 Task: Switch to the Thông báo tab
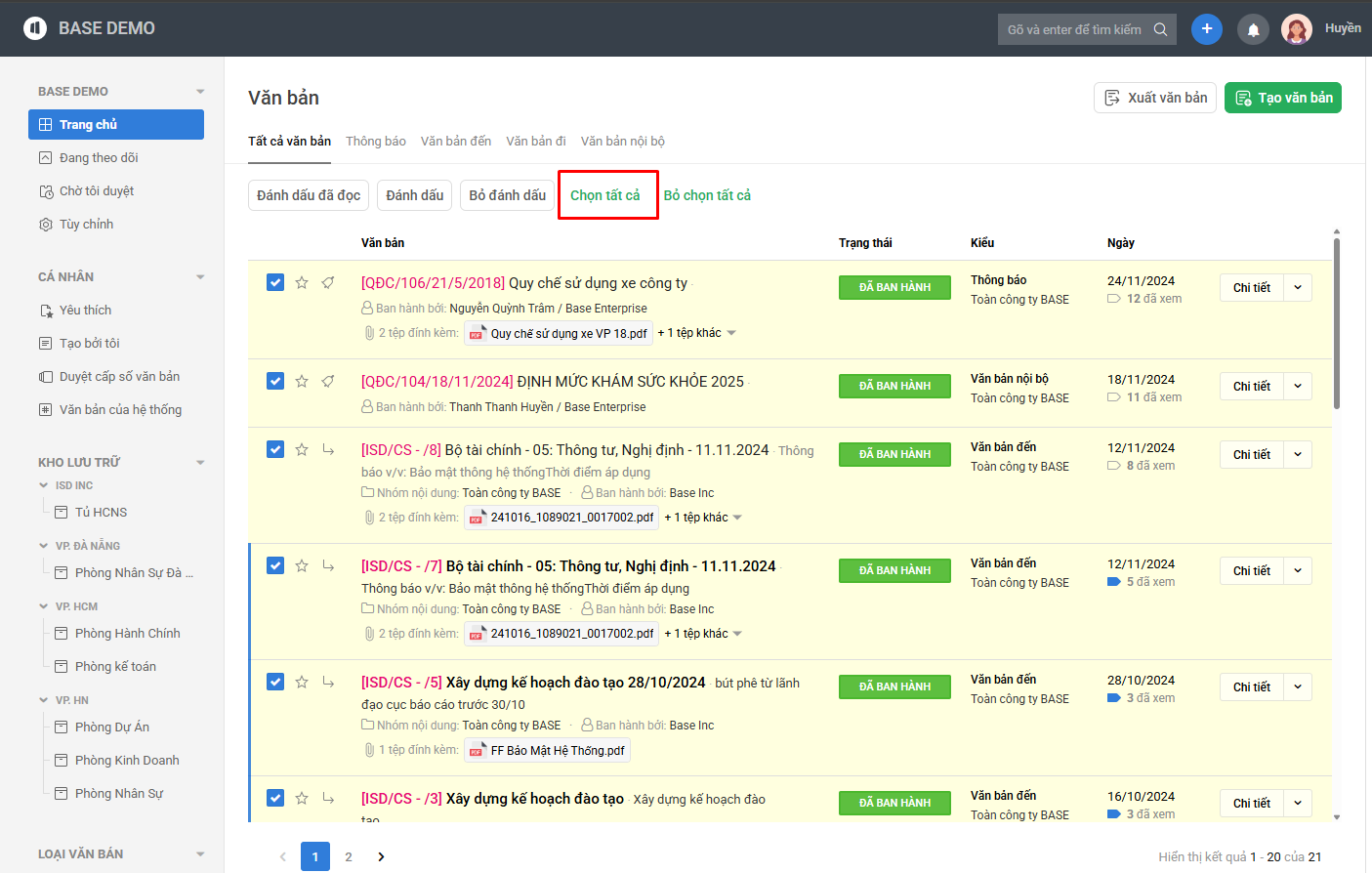(x=376, y=141)
